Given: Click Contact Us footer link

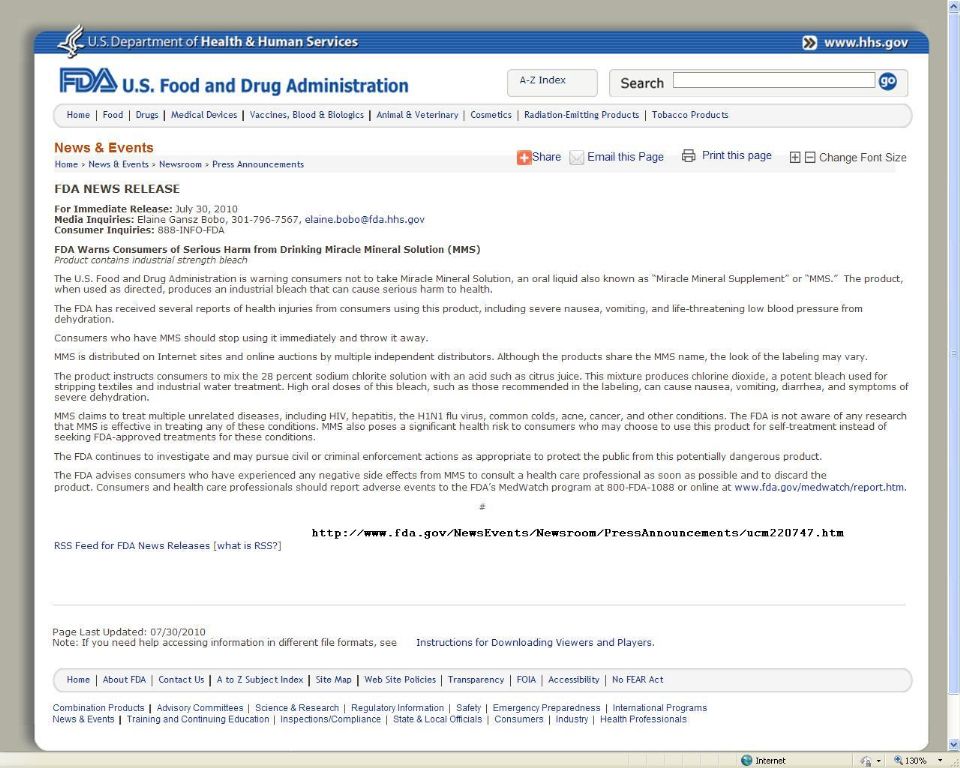Looking at the screenshot, I should pyautogui.click(x=181, y=680).
